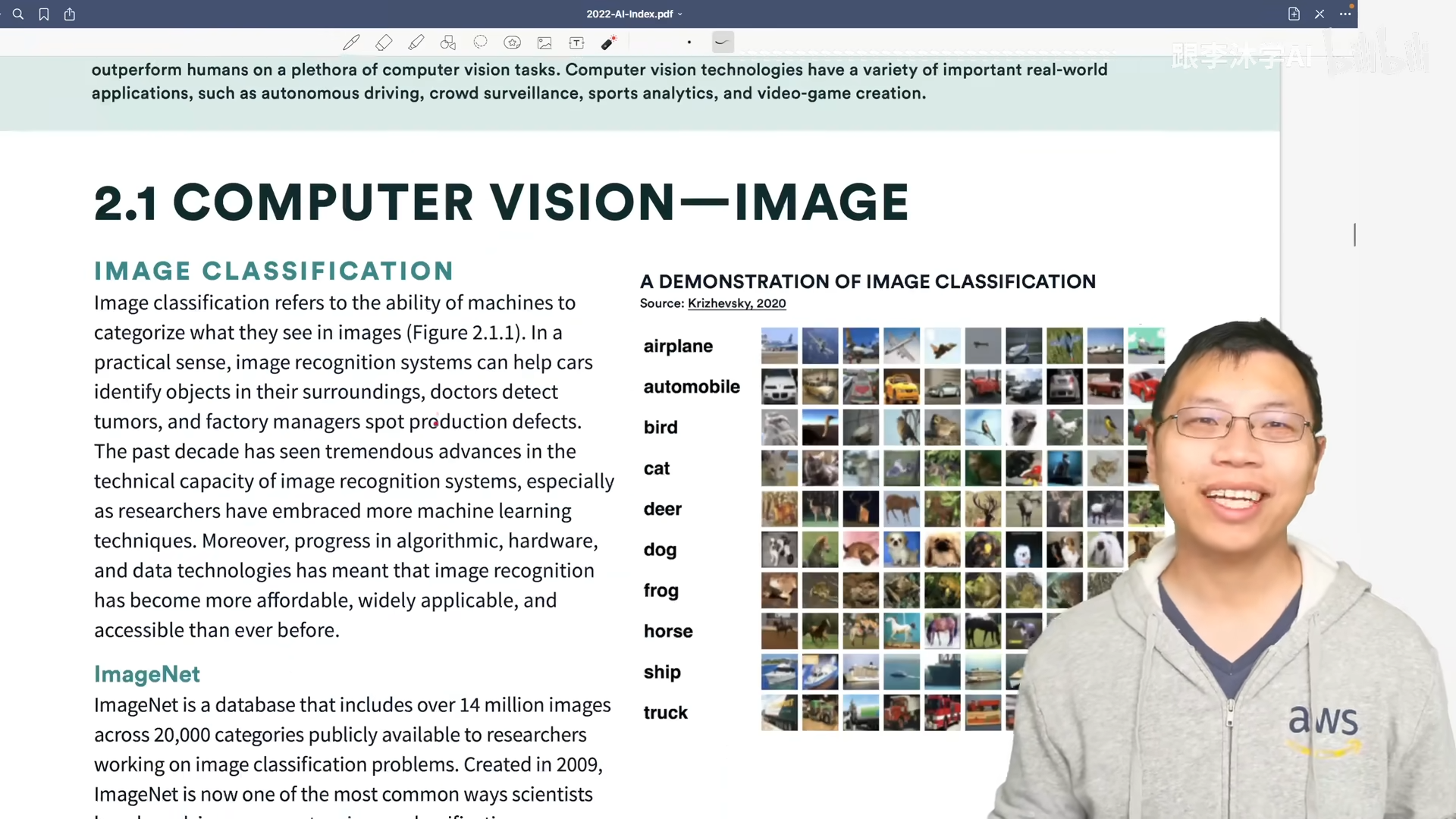Open the shapes tool

click(448, 43)
